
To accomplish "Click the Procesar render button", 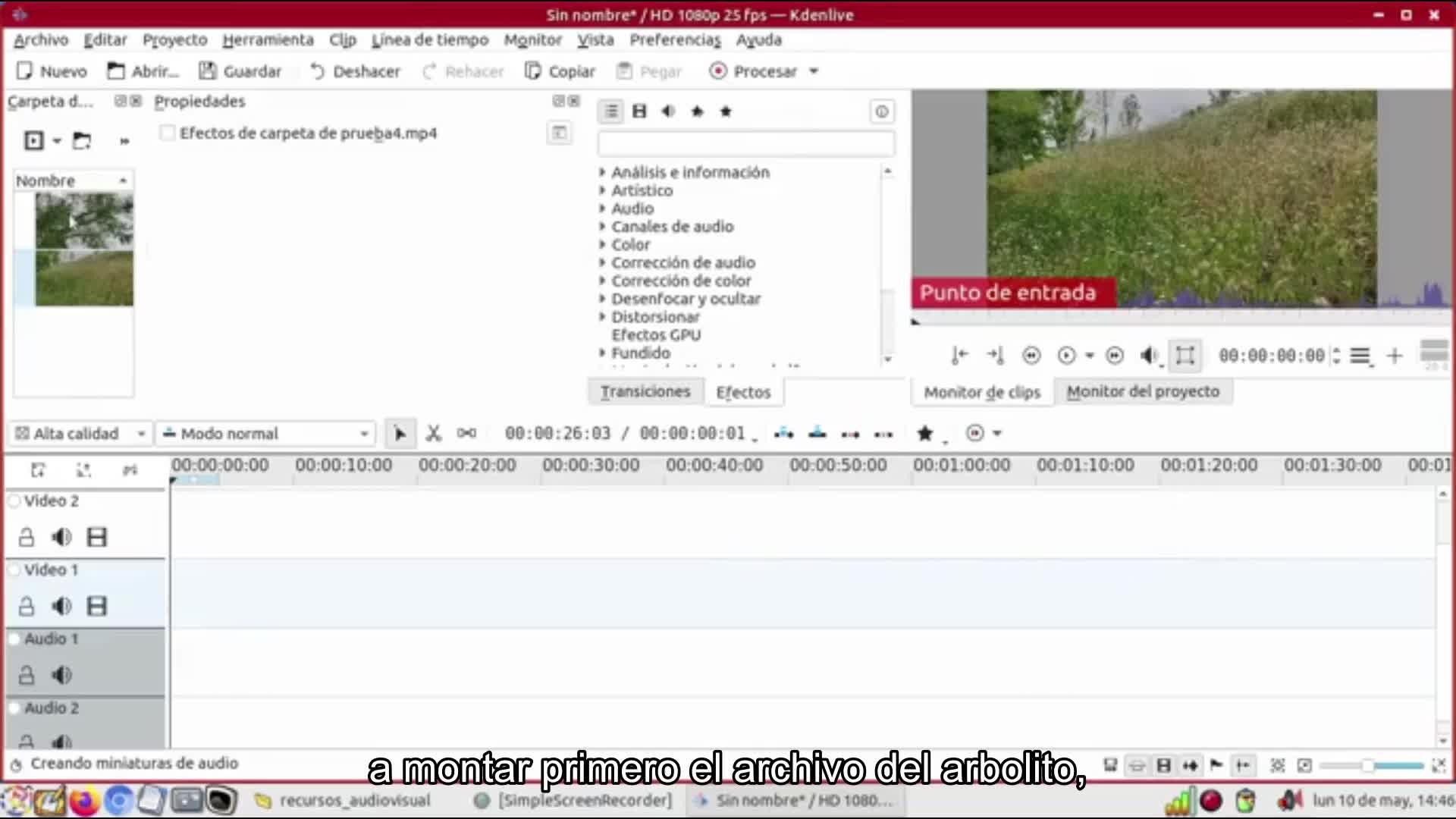I will 754,71.
